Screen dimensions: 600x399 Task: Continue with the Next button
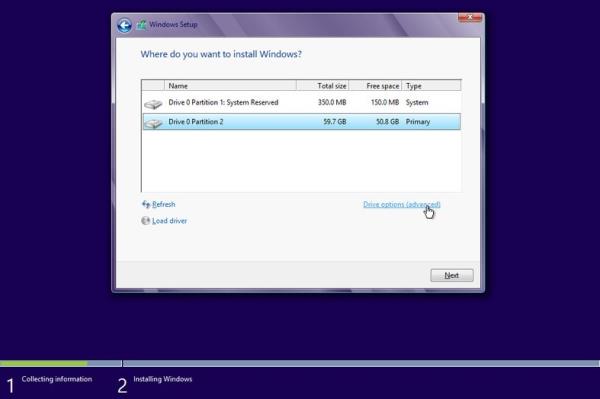click(x=452, y=275)
